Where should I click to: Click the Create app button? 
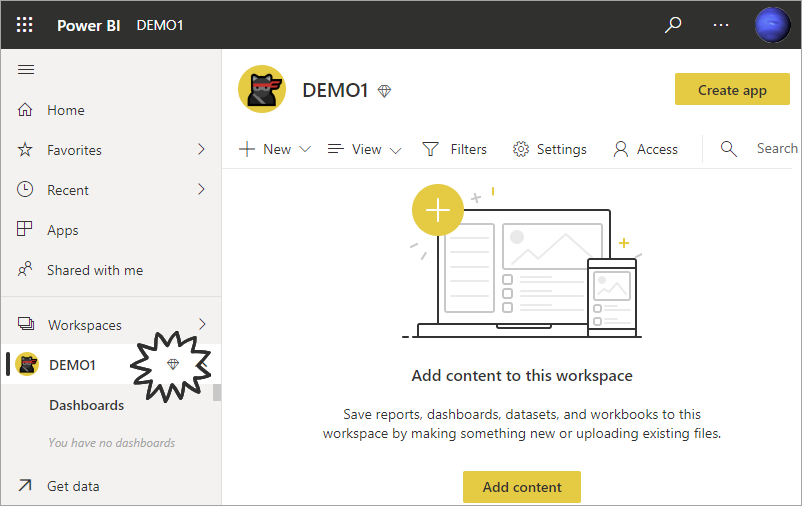coord(732,89)
